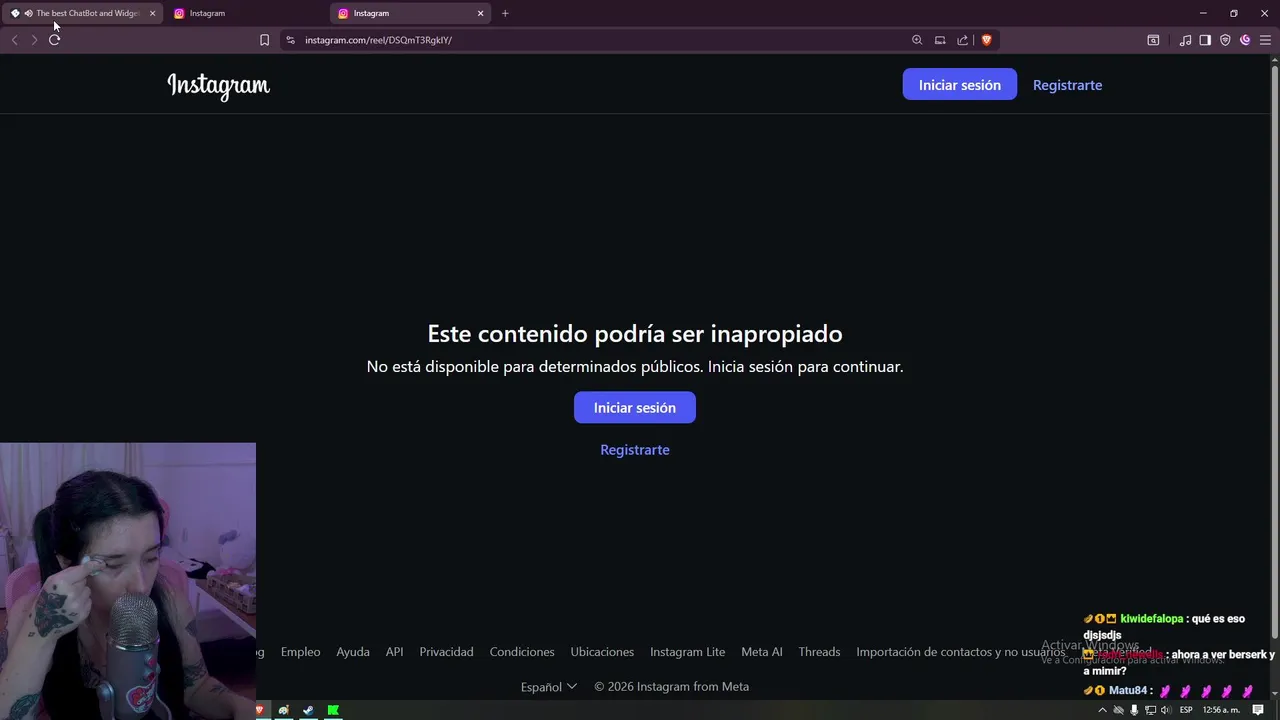
Task: Open the Brave VPN shield icon
Action: coord(1225,40)
